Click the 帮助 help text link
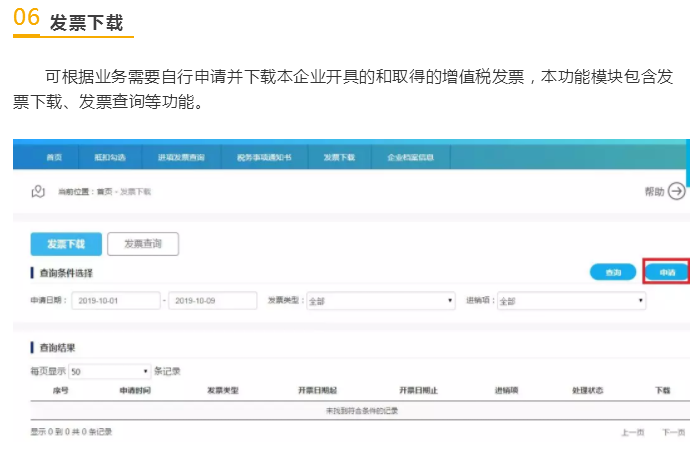Viewport: 699px width, 462px height. point(654,191)
